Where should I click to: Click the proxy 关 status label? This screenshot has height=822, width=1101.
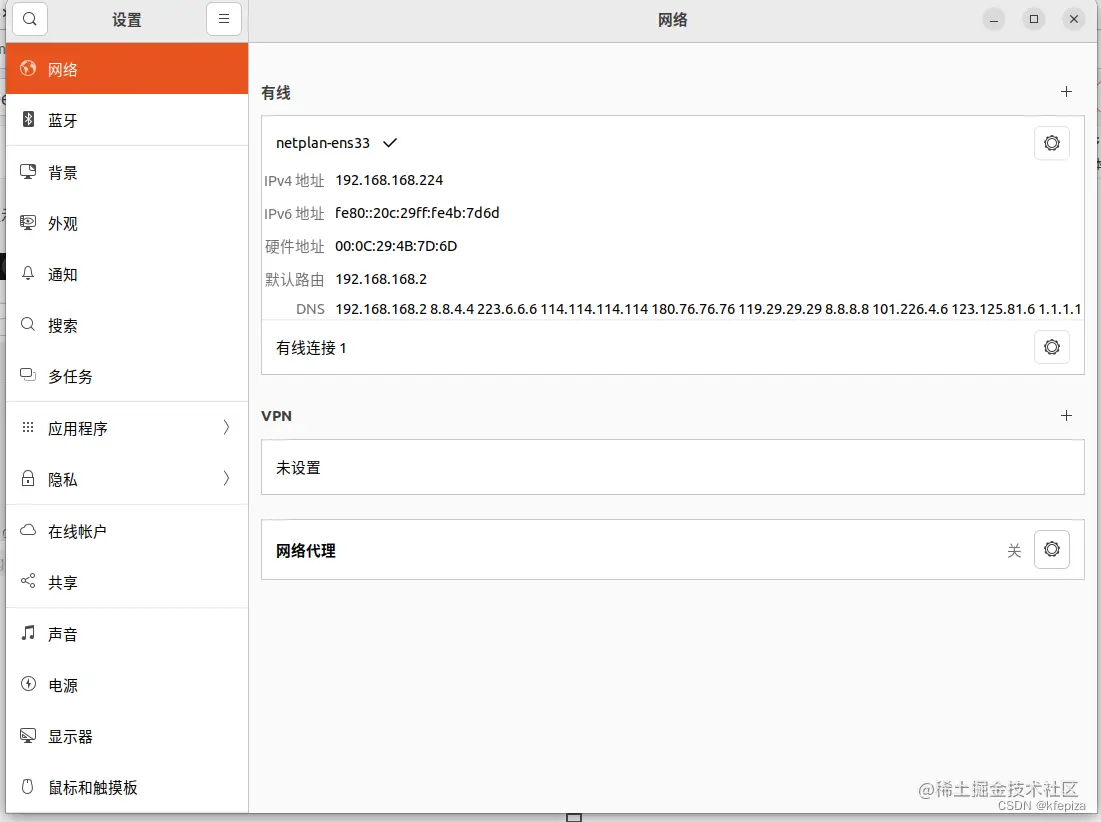click(1014, 551)
